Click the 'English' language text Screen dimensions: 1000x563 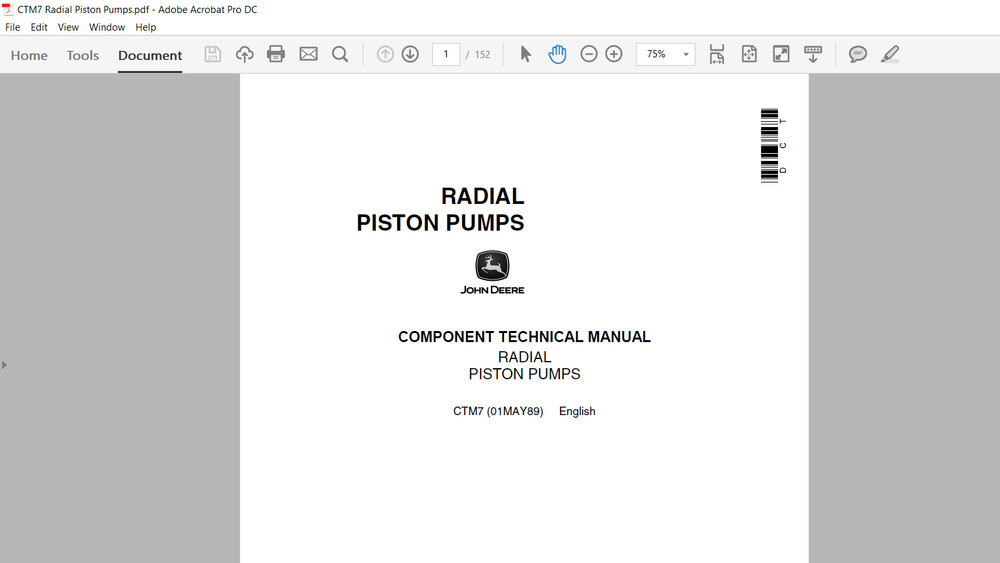(x=577, y=411)
